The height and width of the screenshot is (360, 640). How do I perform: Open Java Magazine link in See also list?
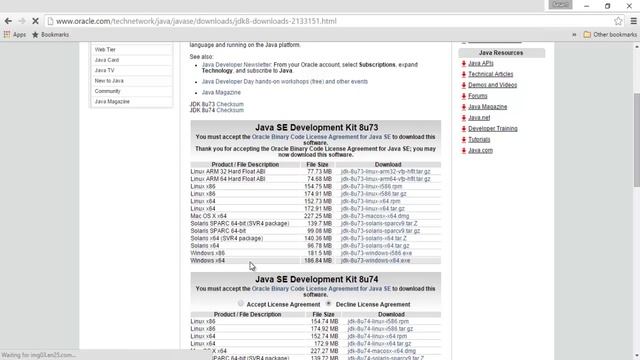[221, 93]
